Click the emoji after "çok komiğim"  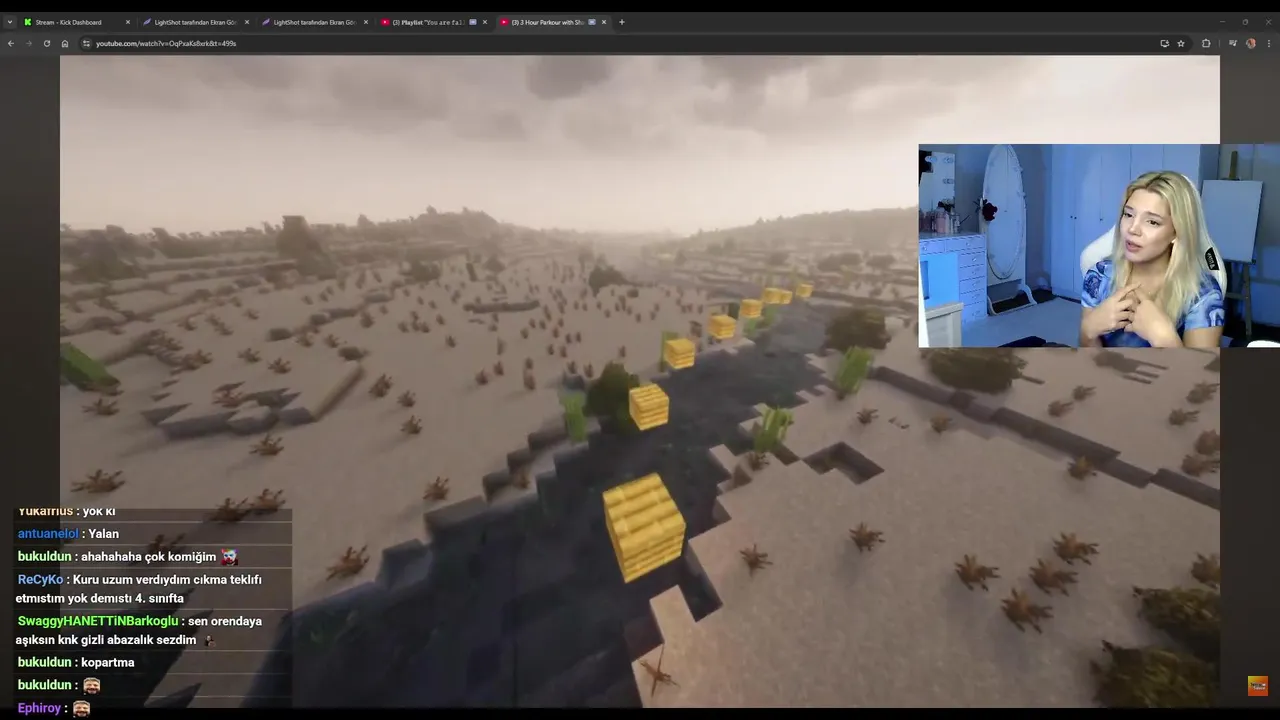pos(230,557)
